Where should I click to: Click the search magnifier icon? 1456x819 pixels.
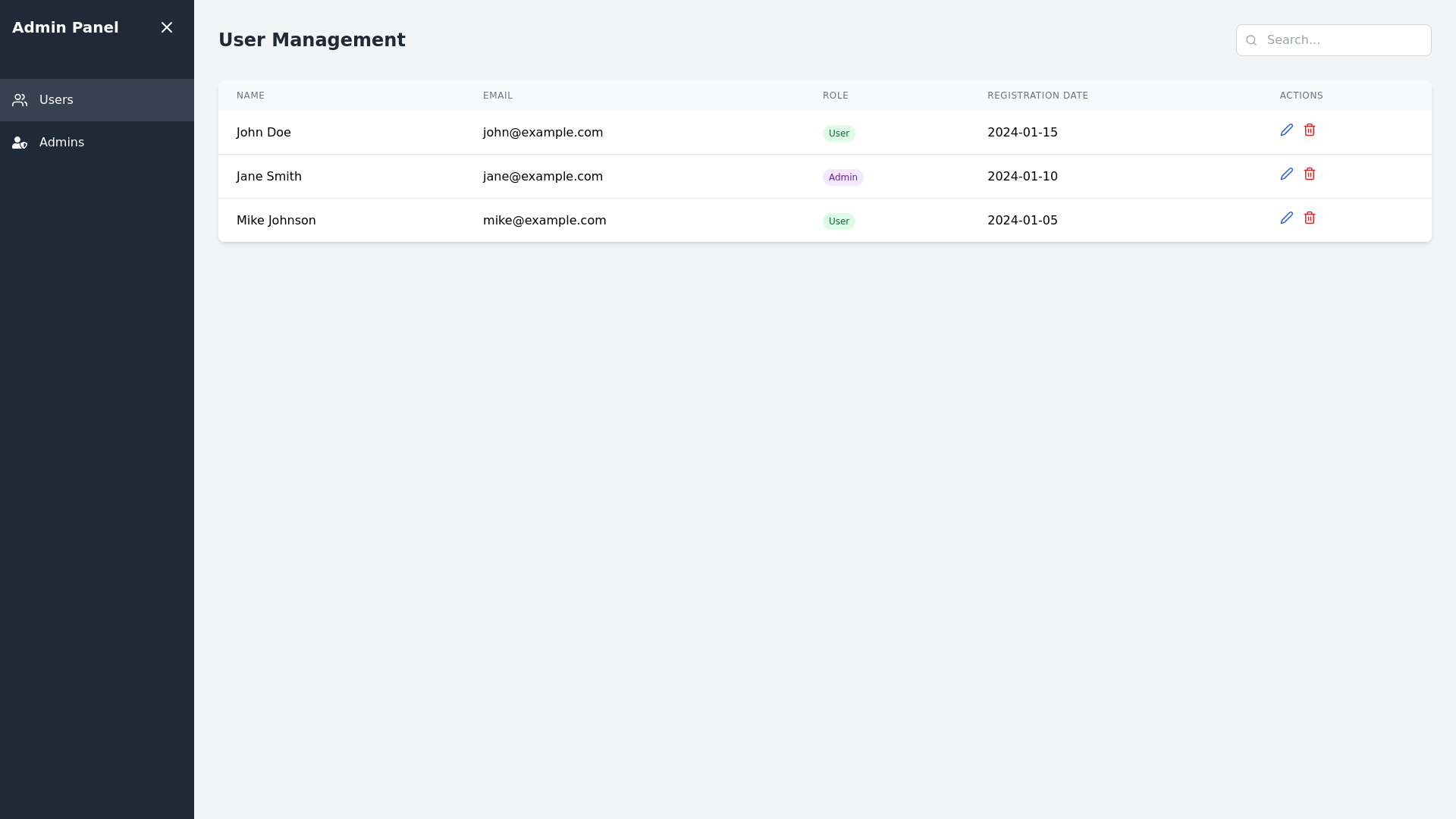pos(1250,39)
